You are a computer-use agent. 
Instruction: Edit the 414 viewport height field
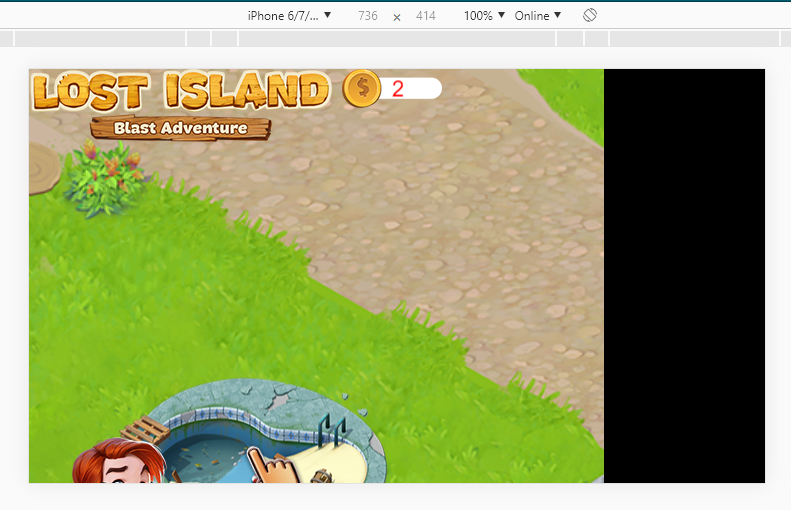(425, 16)
